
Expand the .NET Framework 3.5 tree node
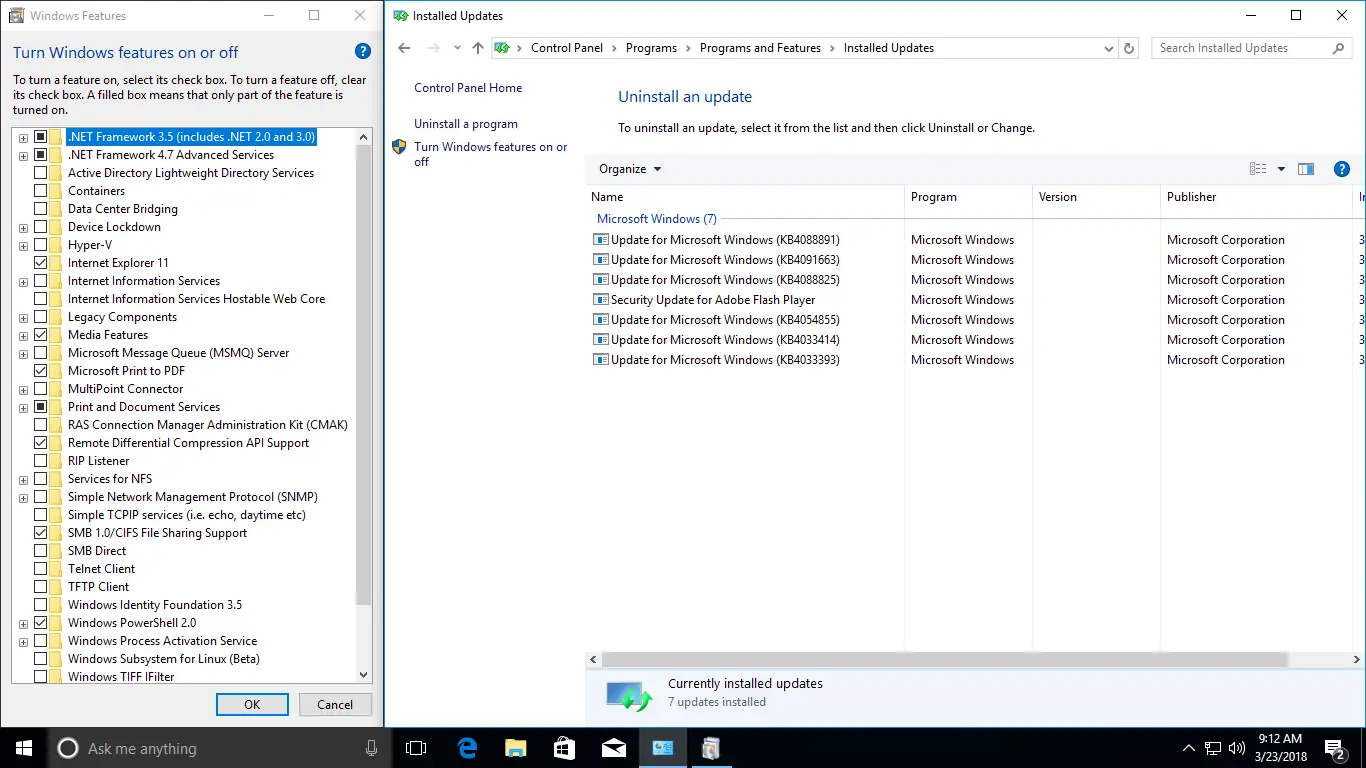pos(23,137)
